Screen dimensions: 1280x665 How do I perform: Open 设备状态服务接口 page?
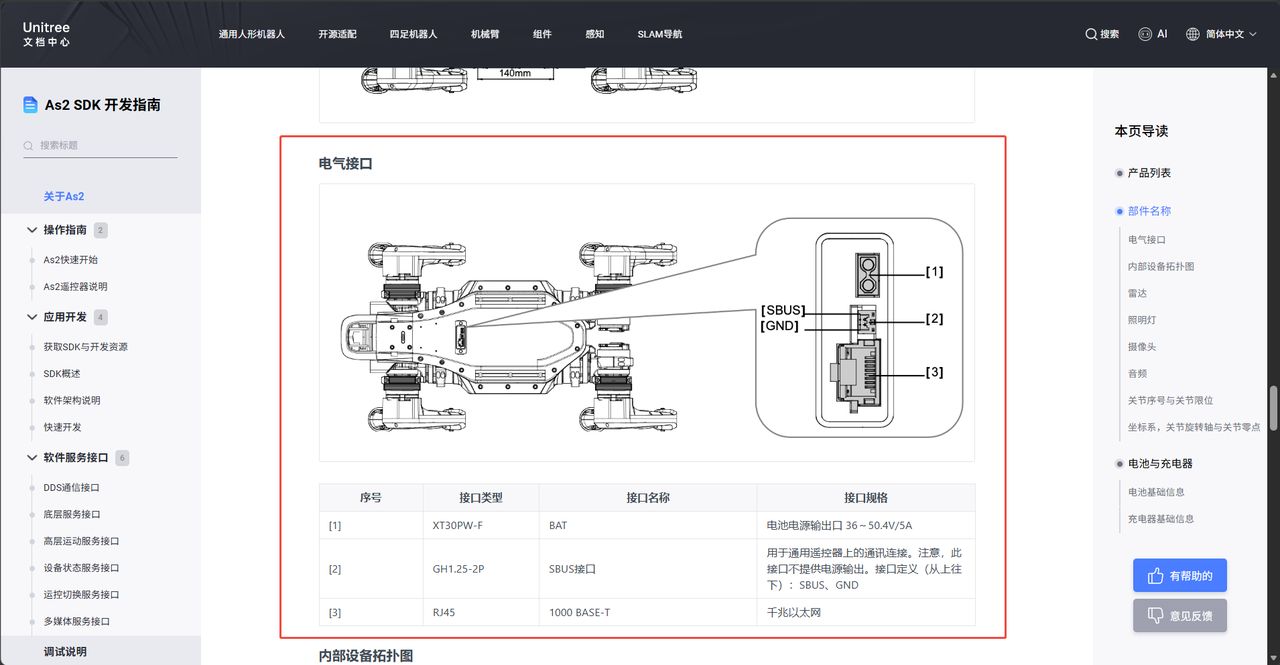81,568
